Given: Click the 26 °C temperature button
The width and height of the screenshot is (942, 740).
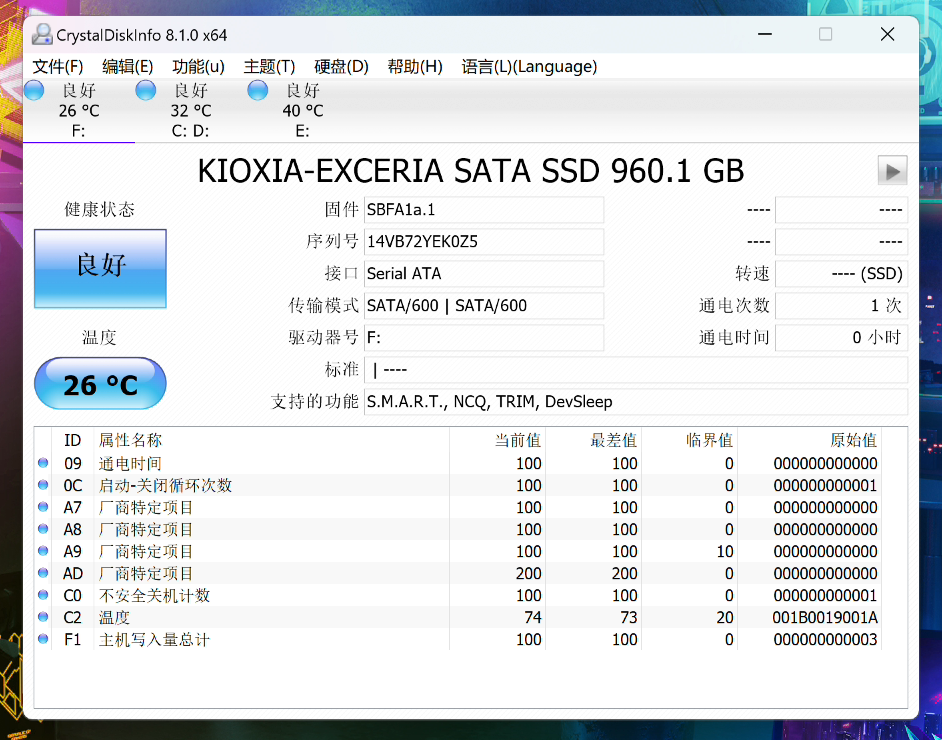Looking at the screenshot, I should coord(100,384).
